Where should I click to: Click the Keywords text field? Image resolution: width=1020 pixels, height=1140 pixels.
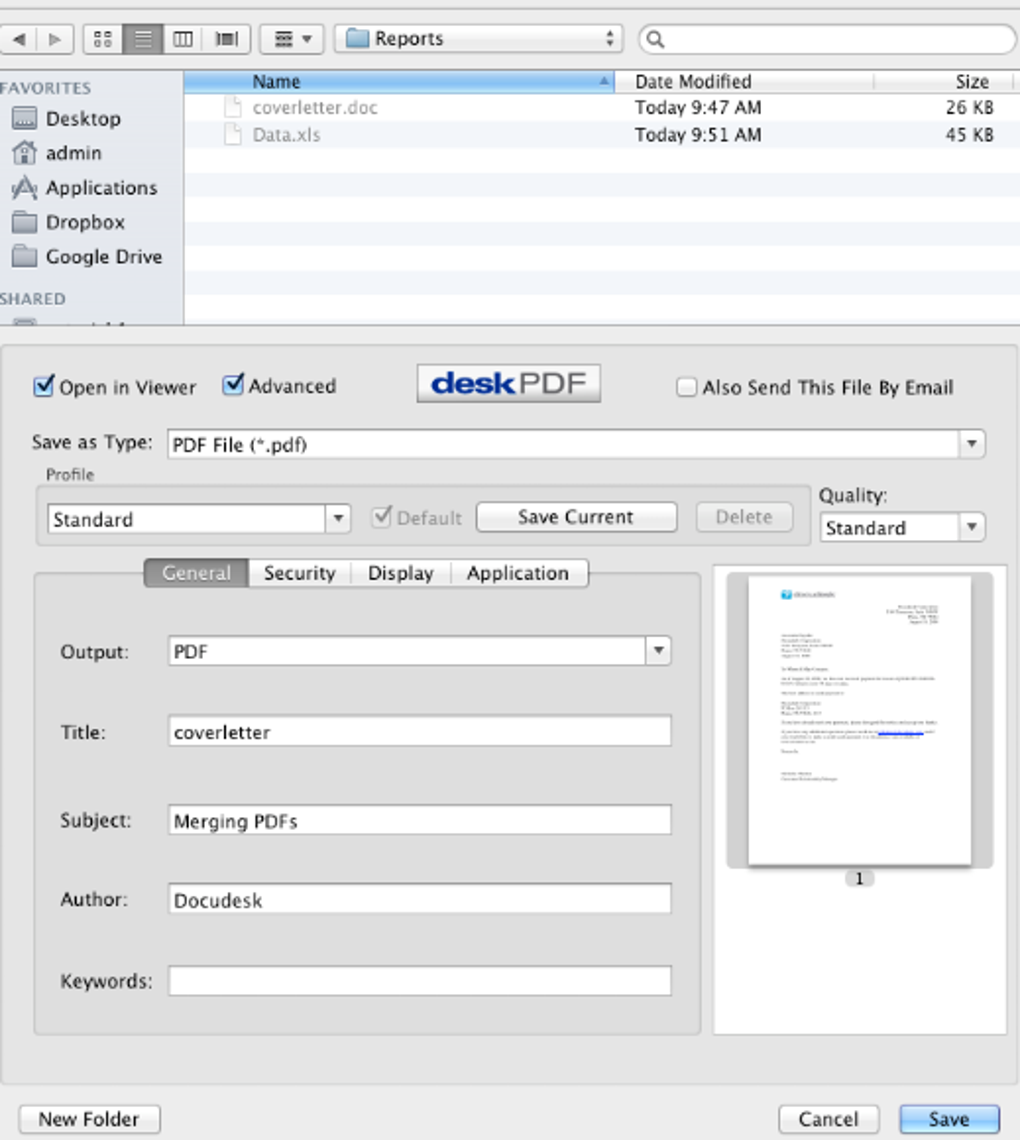pos(419,981)
